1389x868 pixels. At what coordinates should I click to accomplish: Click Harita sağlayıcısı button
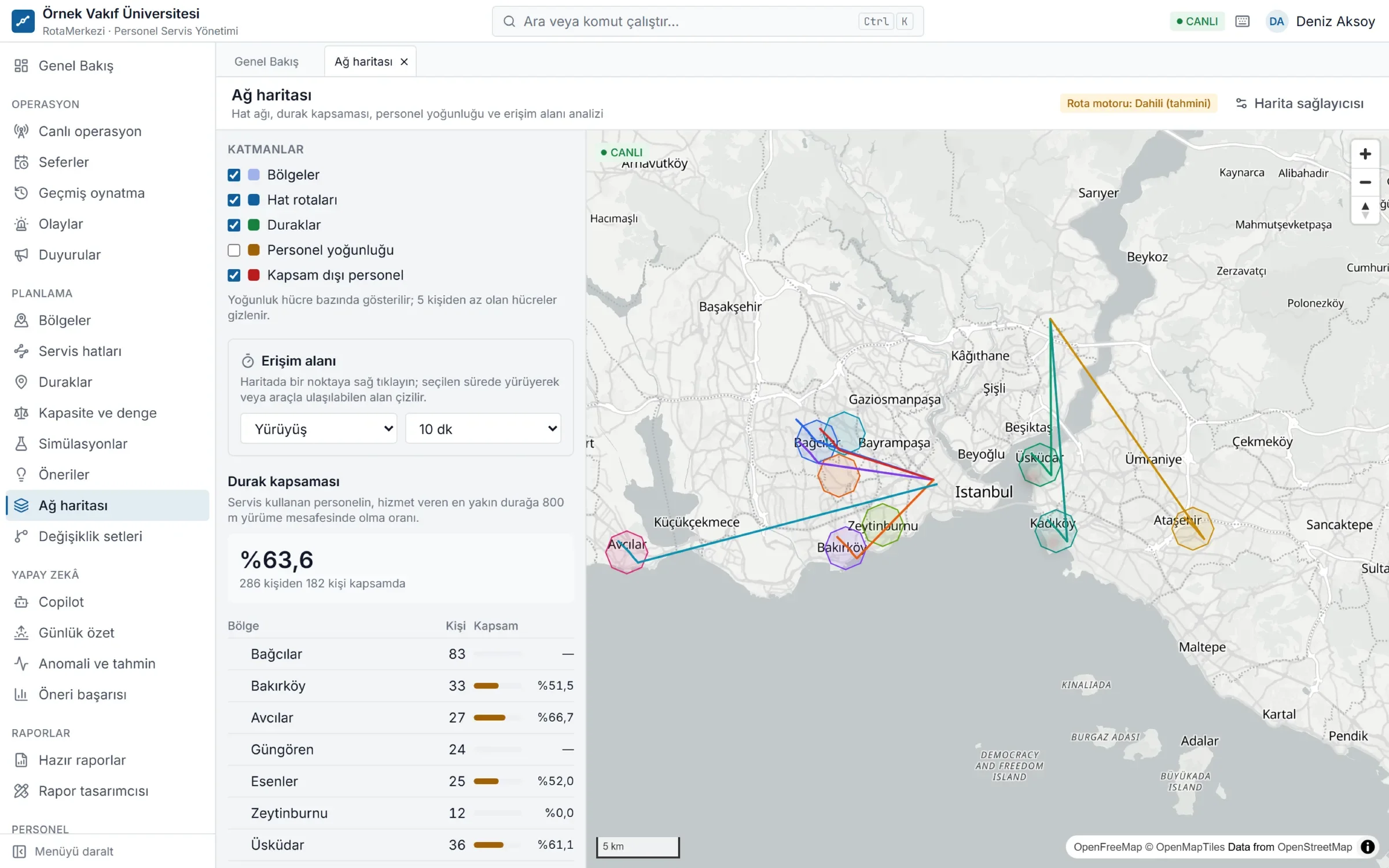(x=1299, y=104)
